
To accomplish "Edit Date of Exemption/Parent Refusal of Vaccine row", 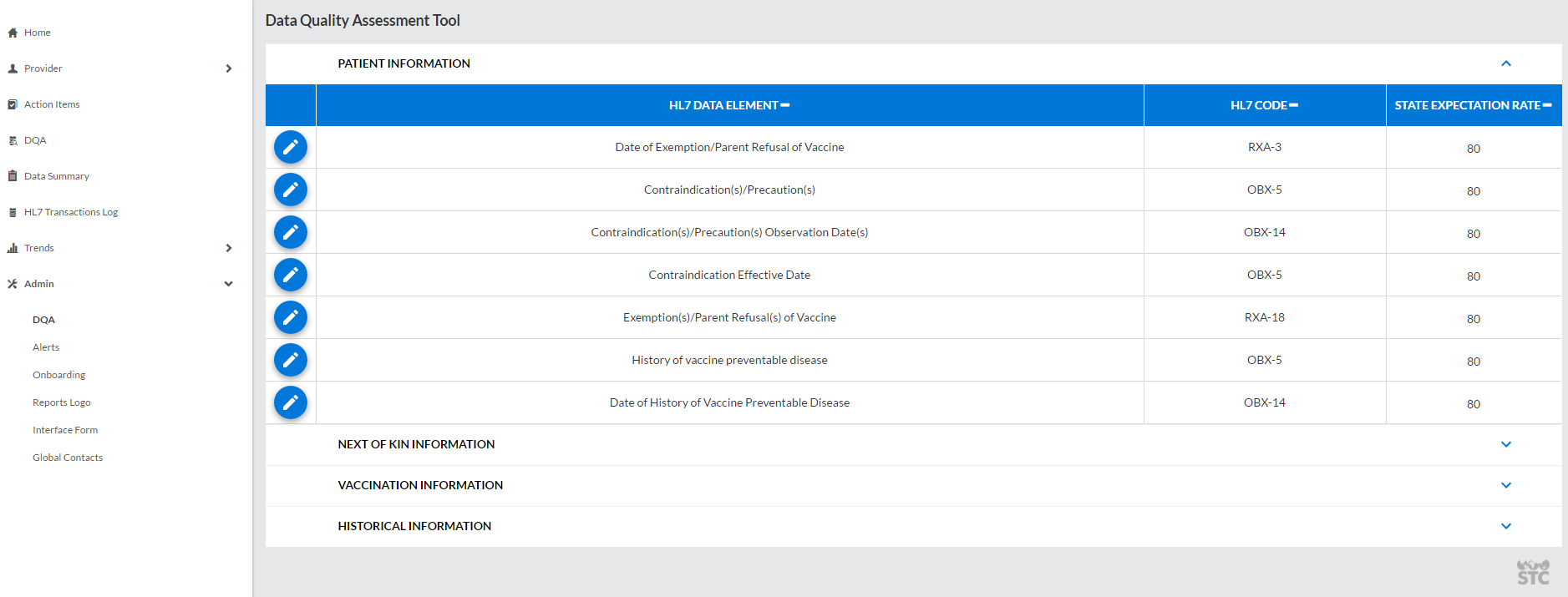I will pyautogui.click(x=291, y=147).
